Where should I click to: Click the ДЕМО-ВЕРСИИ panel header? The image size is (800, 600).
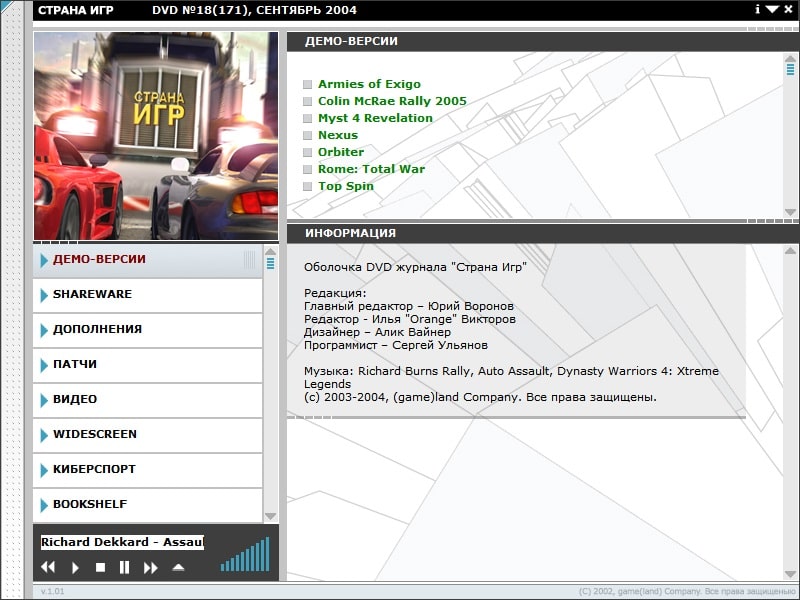(543, 41)
